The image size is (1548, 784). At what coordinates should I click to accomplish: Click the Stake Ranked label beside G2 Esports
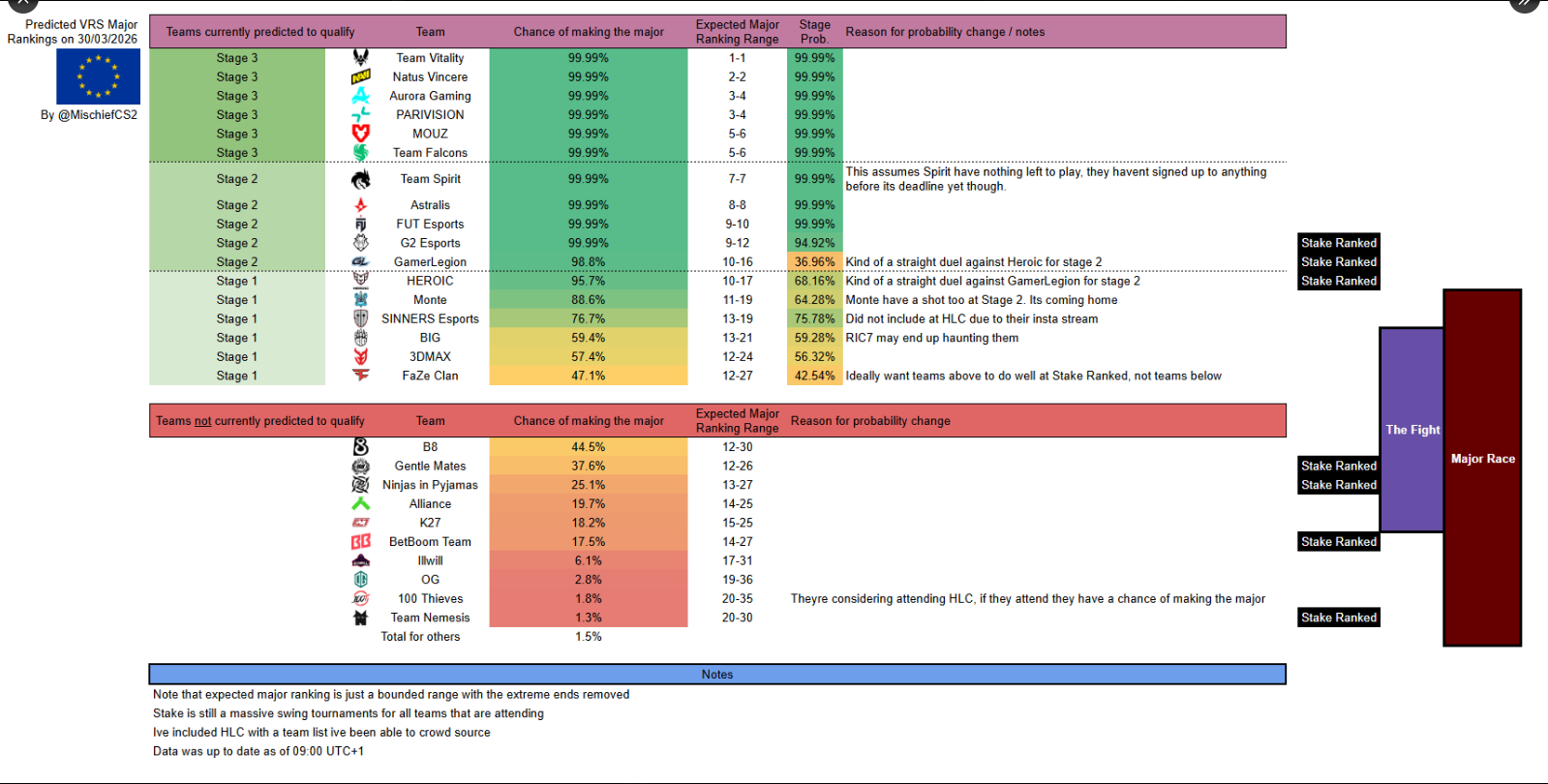pyautogui.click(x=1339, y=243)
